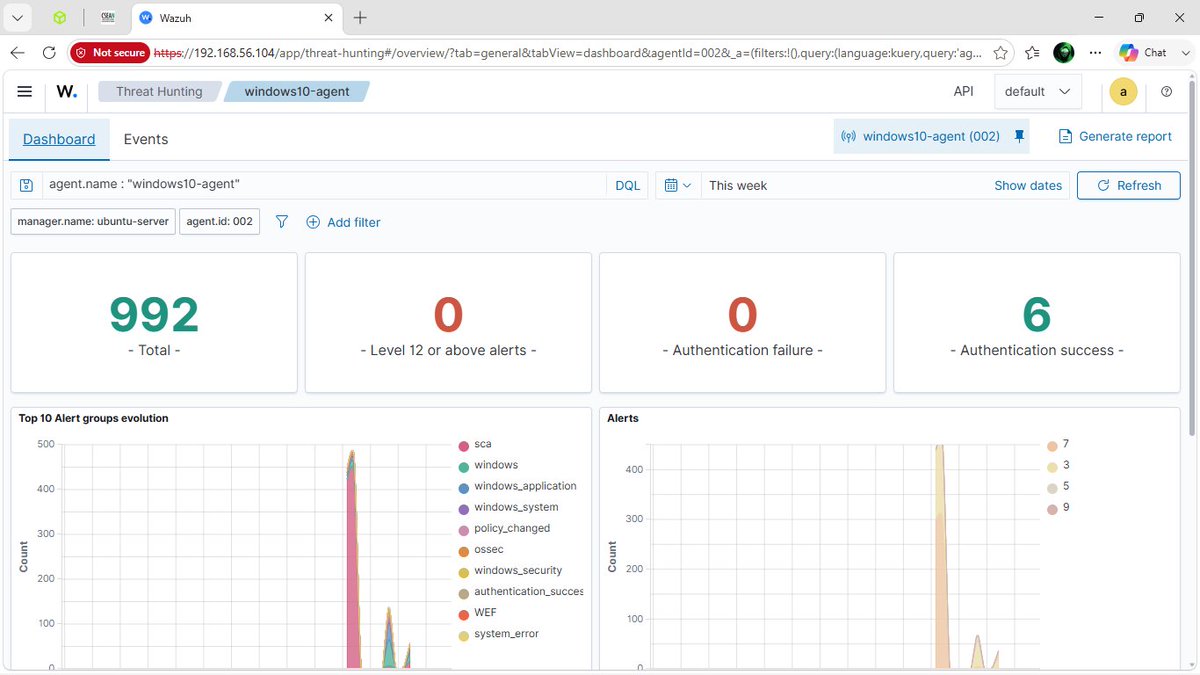The width and height of the screenshot is (1200, 675).
Task: Open the browser tab search chevron
Action: point(17,17)
